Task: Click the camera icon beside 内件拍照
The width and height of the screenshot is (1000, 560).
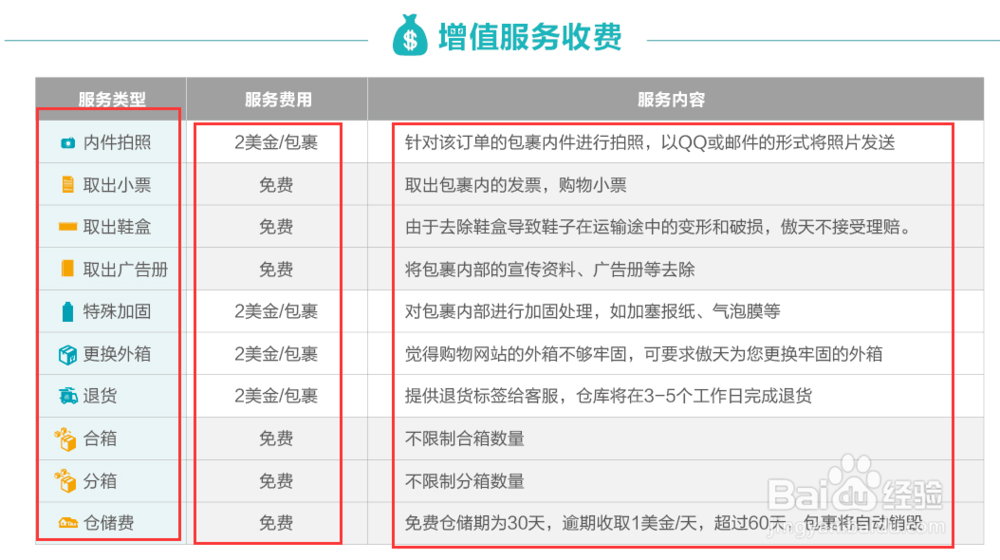Action: tap(68, 143)
